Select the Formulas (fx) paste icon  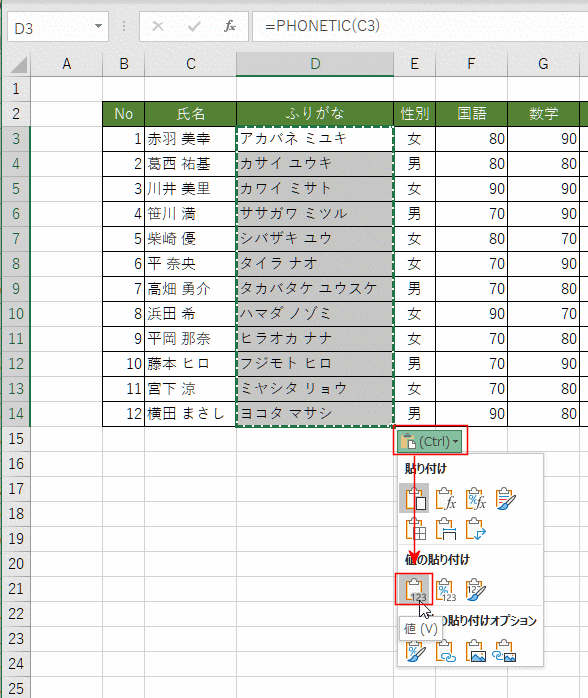[x=446, y=498]
